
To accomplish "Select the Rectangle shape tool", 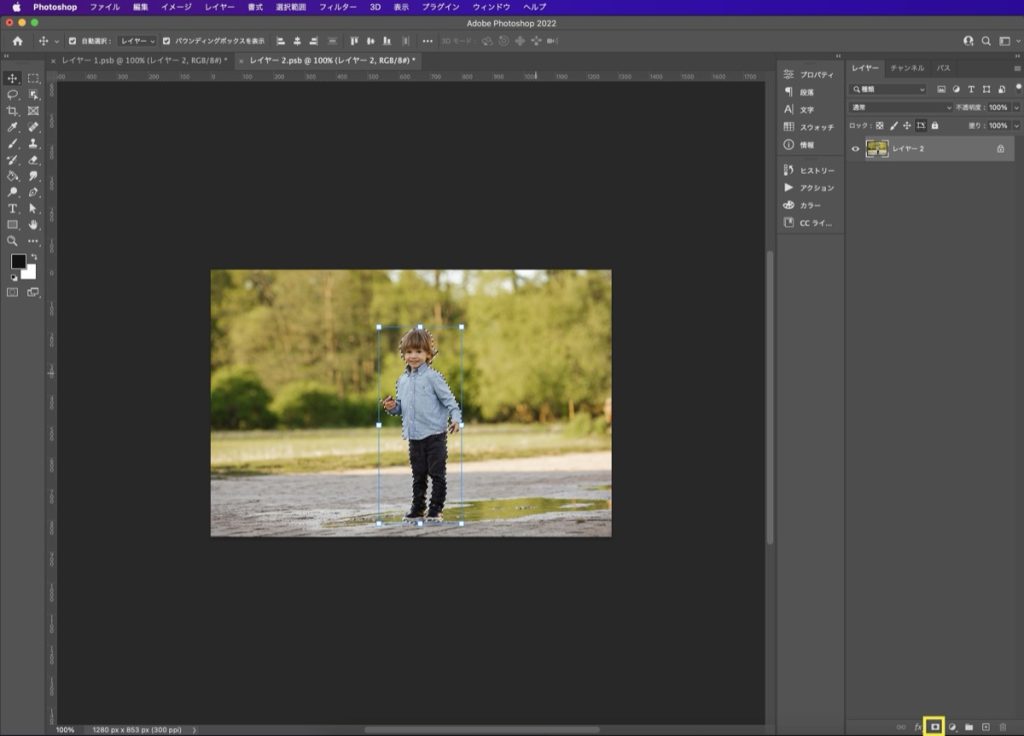I will [12, 225].
